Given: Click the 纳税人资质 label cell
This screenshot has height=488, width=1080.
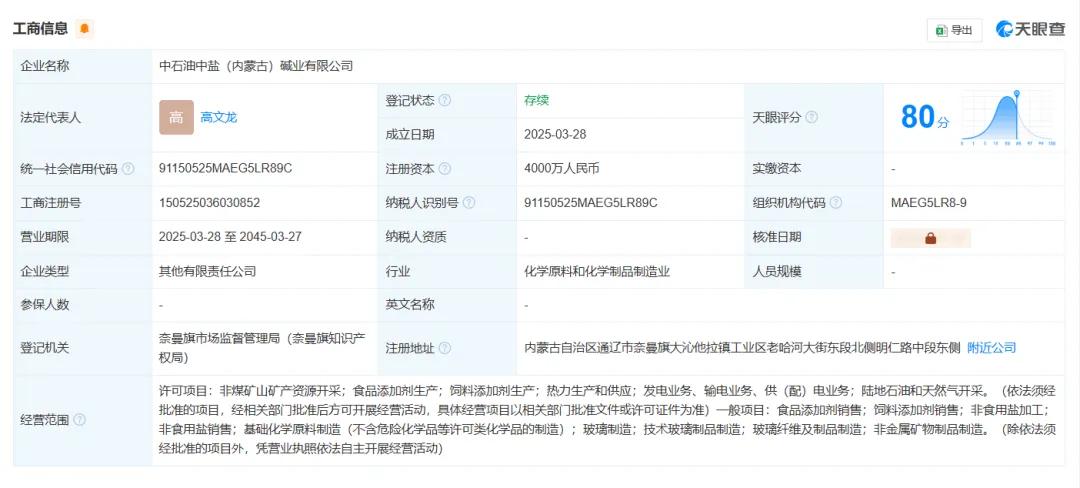Looking at the screenshot, I should pyautogui.click(x=447, y=237).
